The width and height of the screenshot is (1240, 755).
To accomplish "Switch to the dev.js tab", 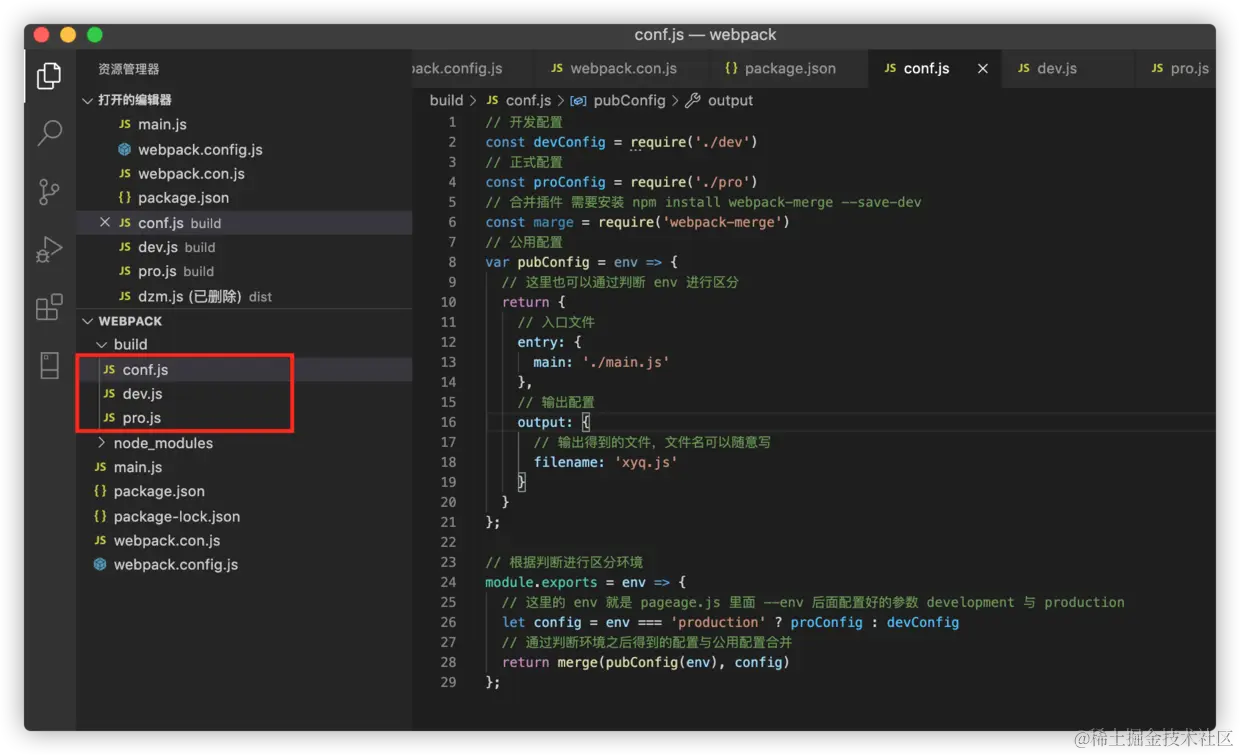I will tap(1047, 69).
